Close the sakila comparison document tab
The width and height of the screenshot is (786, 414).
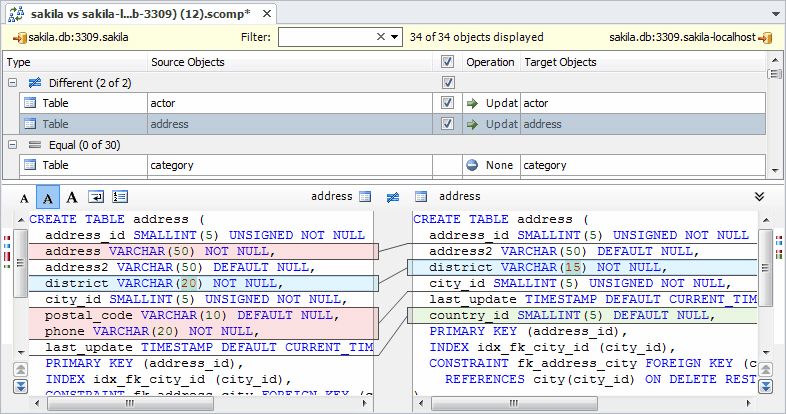coord(267,12)
